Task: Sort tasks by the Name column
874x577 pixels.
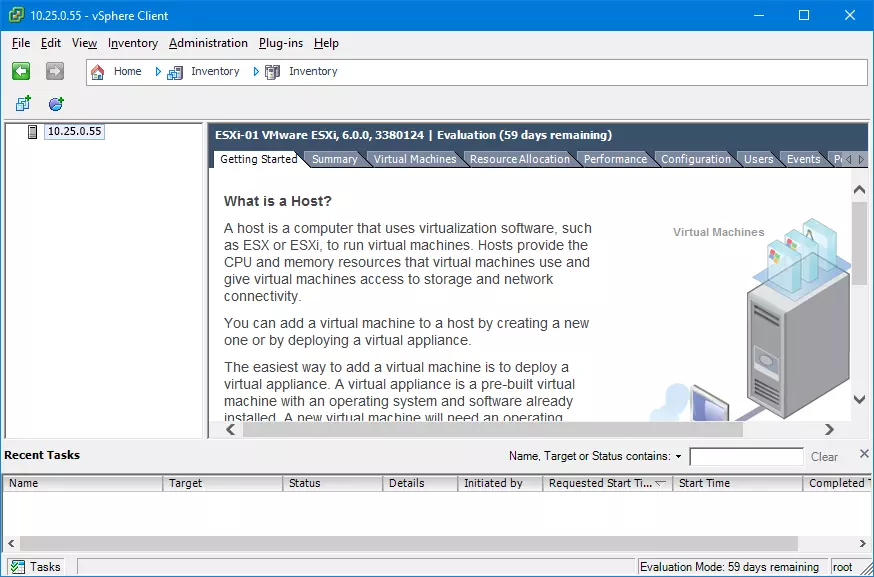Action: point(83,483)
